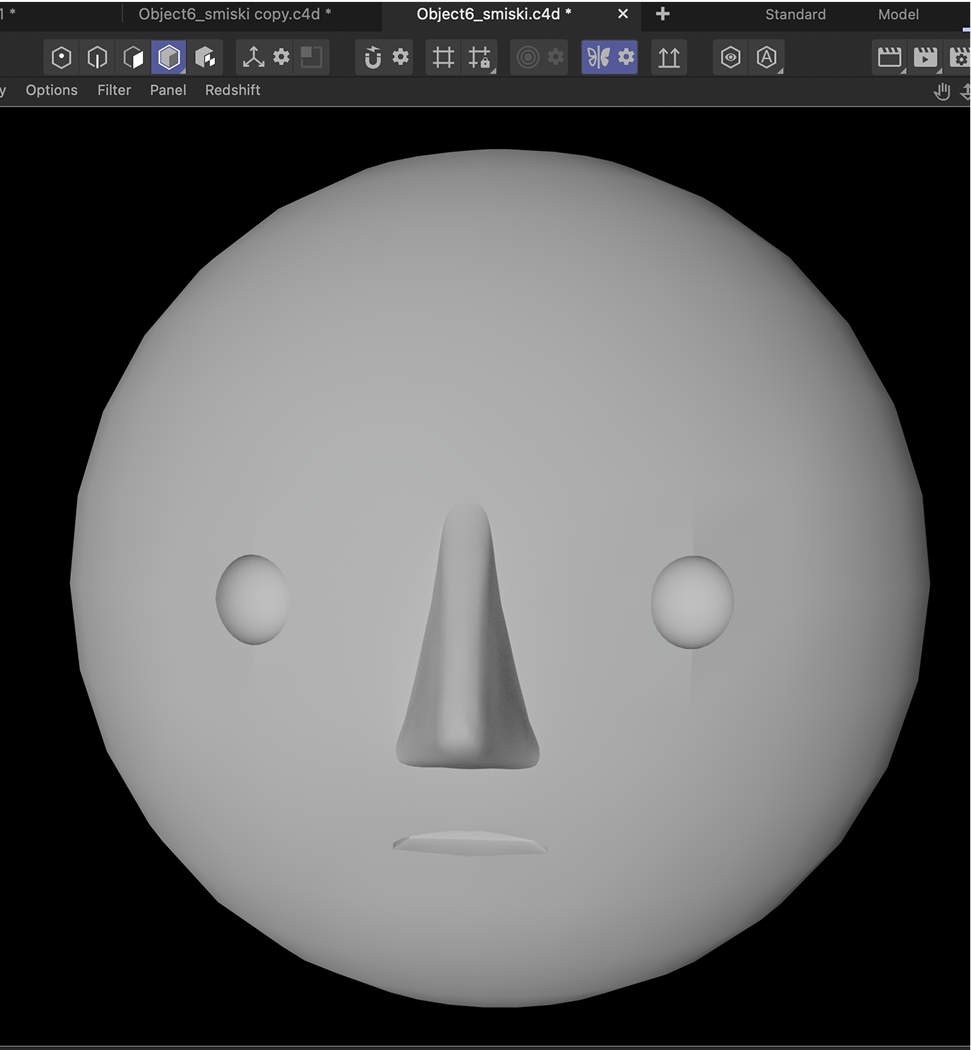Select the leftmost hexagon display mode icon
This screenshot has height=1050, width=971.
[61, 57]
